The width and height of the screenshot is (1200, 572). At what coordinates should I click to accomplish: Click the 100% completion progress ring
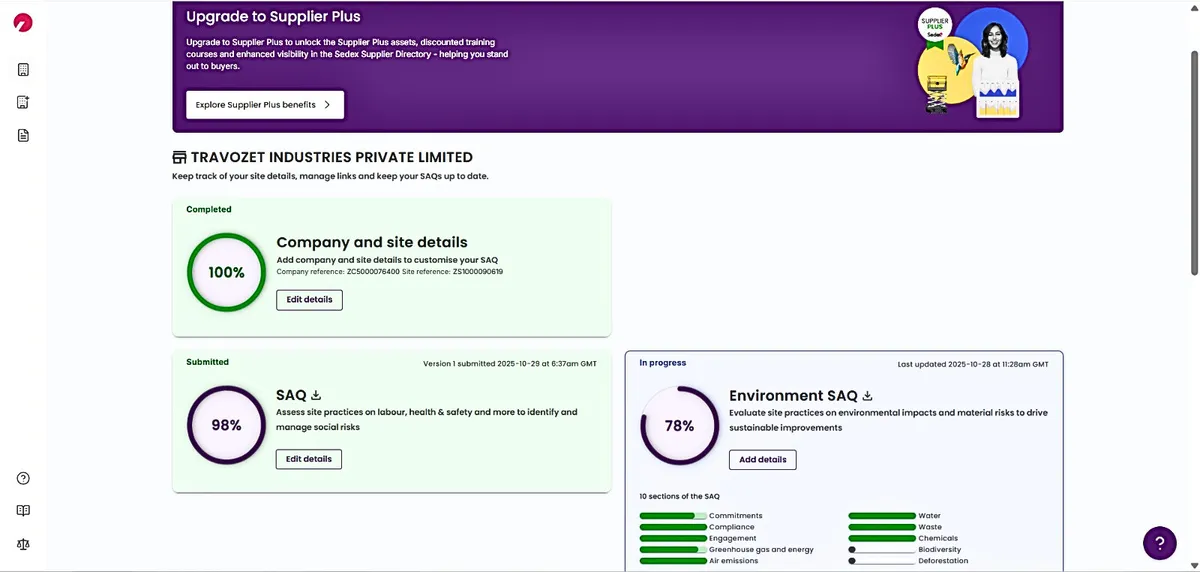point(226,272)
